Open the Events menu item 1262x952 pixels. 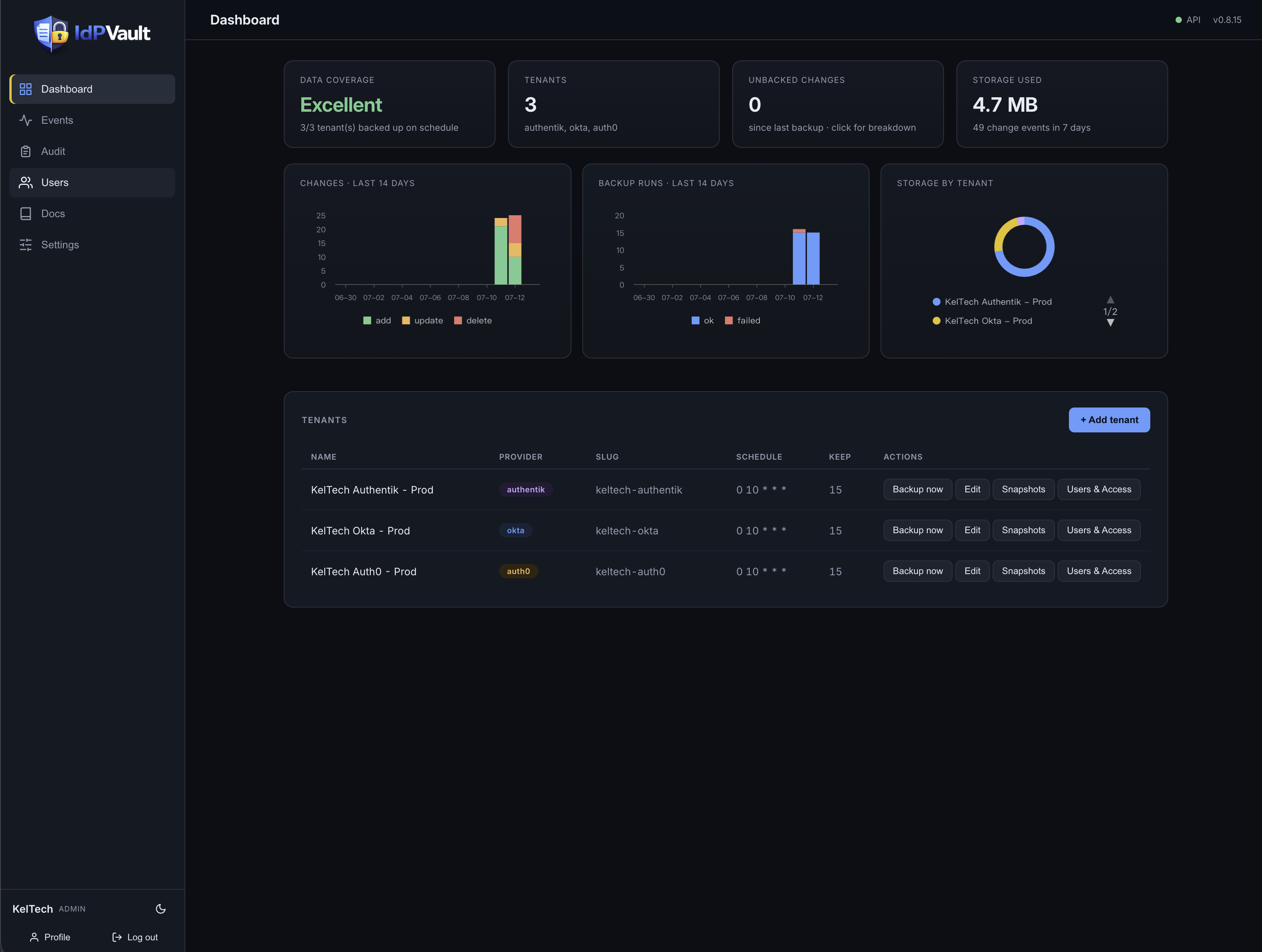[92, 120]
